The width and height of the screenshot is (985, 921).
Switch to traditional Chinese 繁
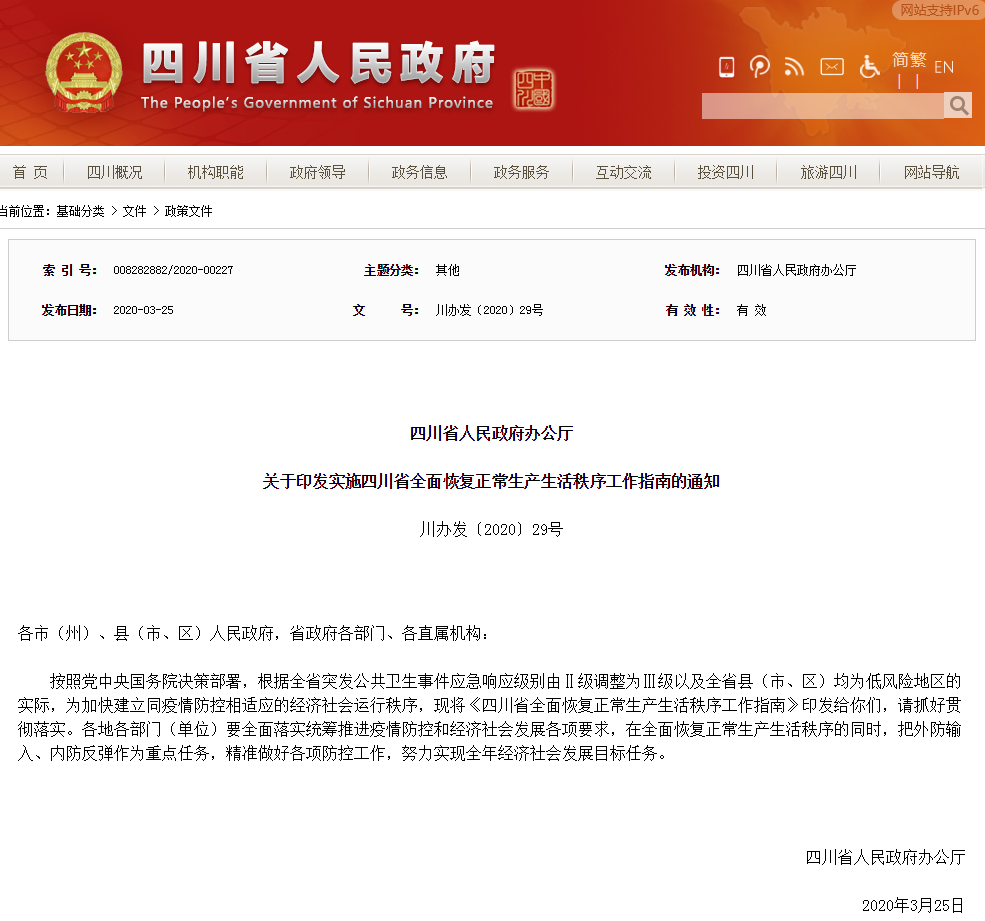coord(918,60)
